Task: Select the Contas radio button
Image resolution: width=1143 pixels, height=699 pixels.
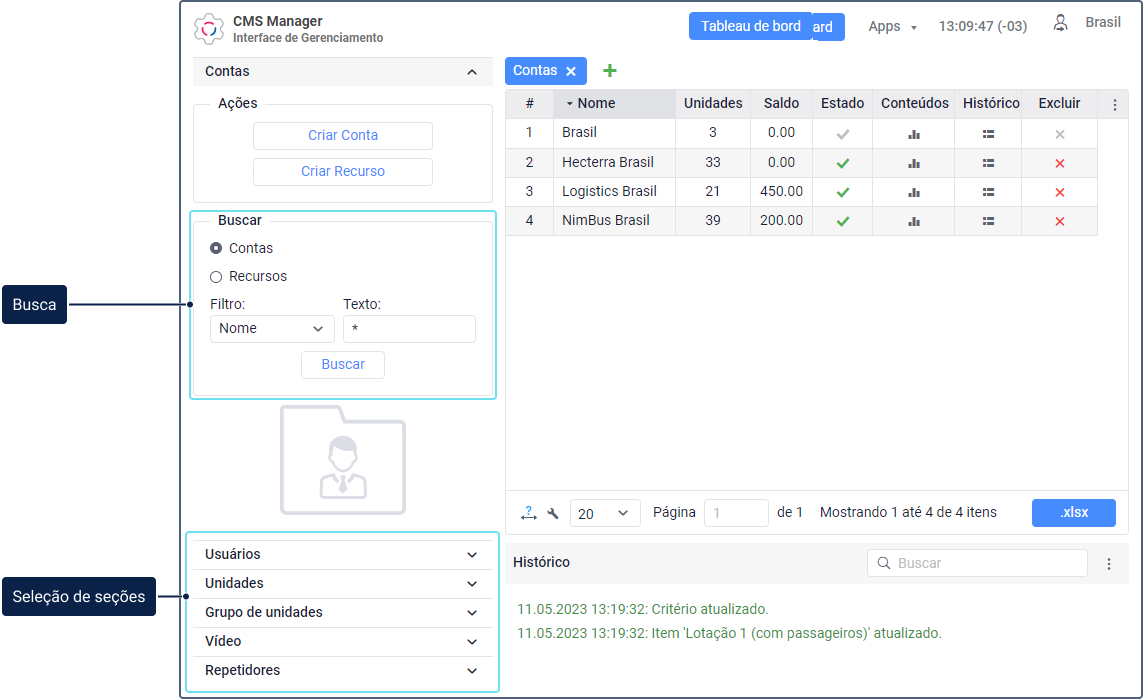Action: tap(216, 248)
